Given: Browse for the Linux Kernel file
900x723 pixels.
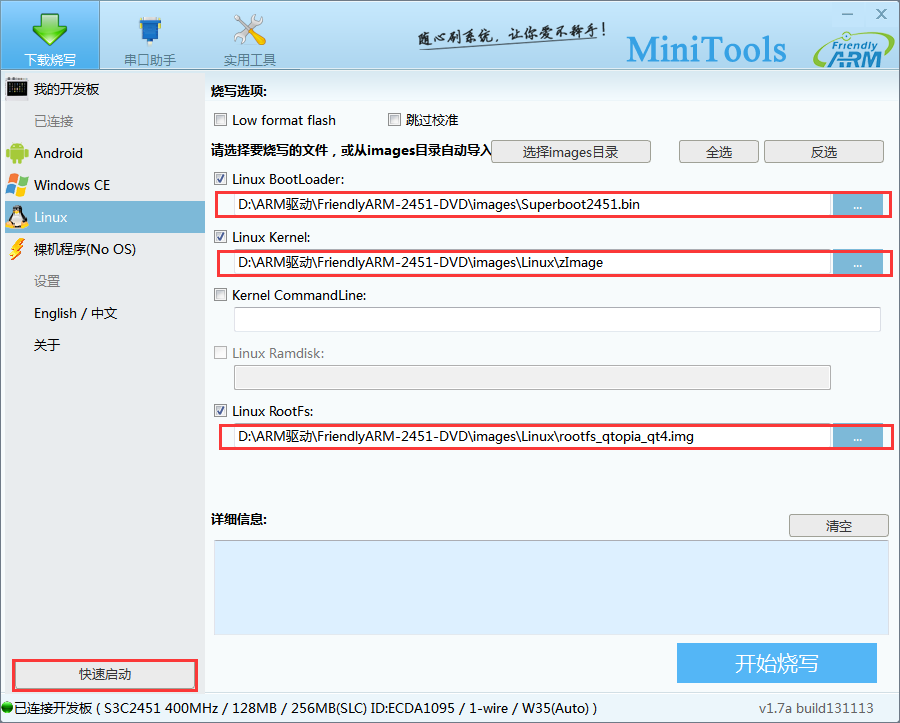Looking at the screenshot, I should point(858,263).
